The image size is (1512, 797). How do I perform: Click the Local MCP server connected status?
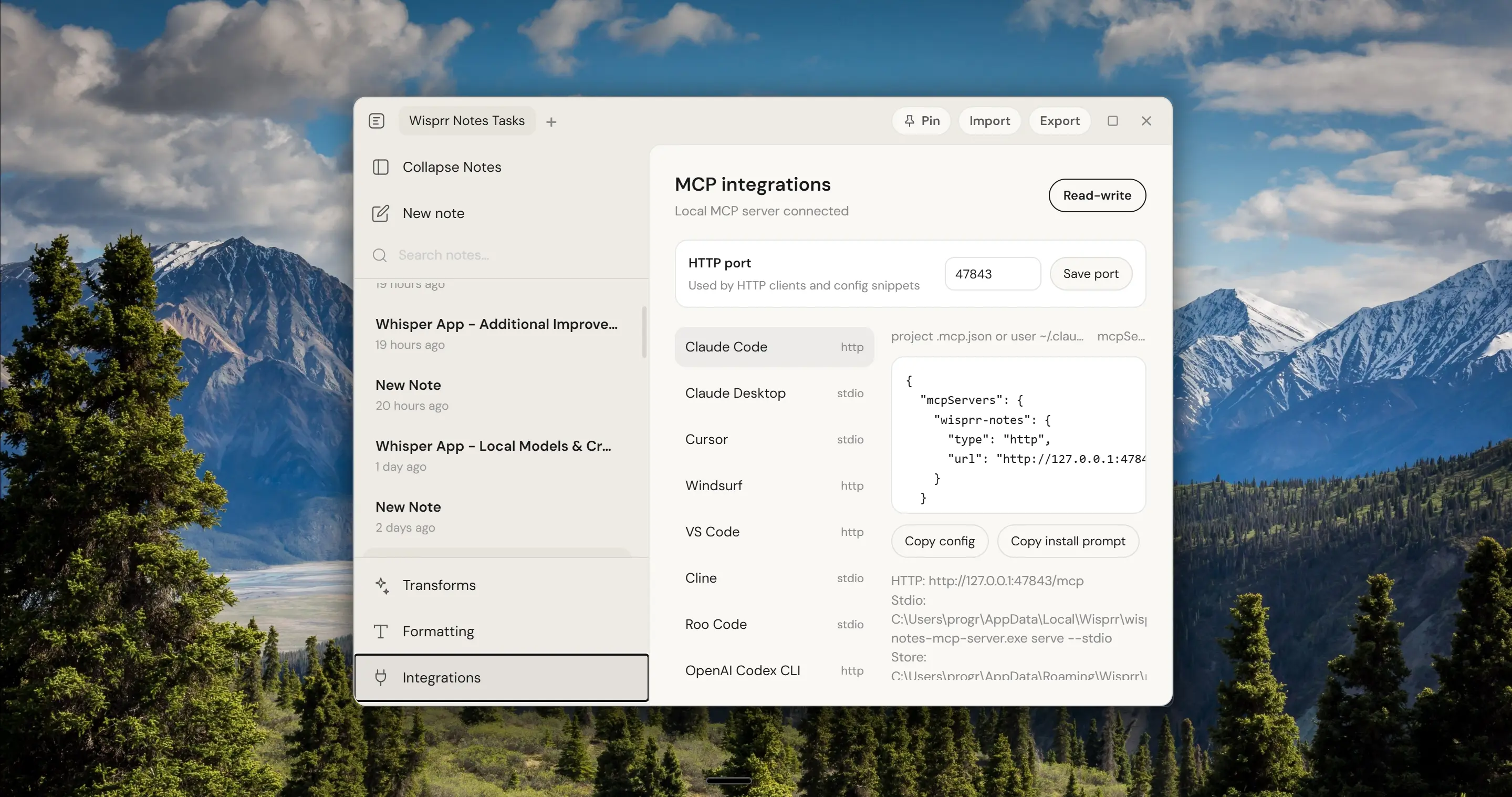click(x=762, y=211)
